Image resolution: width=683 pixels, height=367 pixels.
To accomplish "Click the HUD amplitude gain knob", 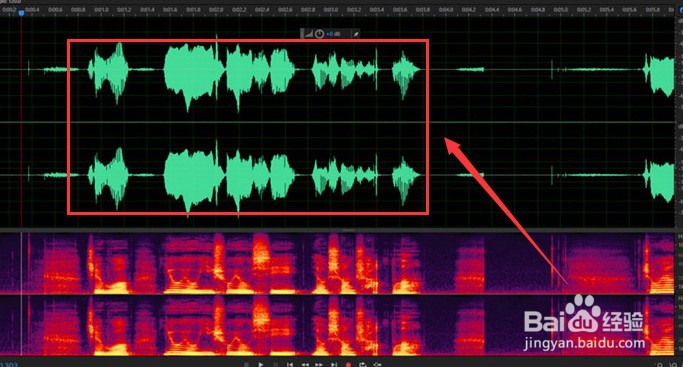I will [x=319, y=34].
